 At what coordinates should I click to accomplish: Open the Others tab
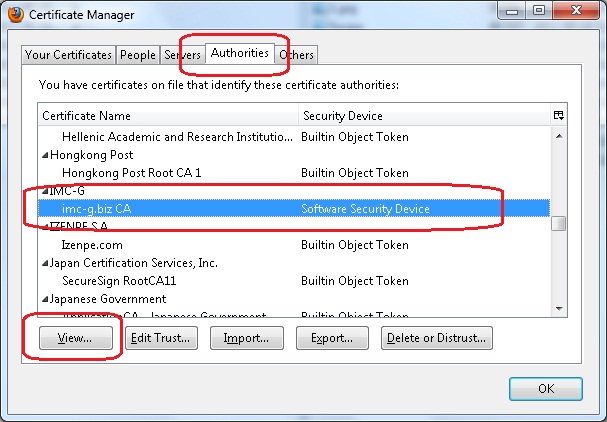[297, 55]
